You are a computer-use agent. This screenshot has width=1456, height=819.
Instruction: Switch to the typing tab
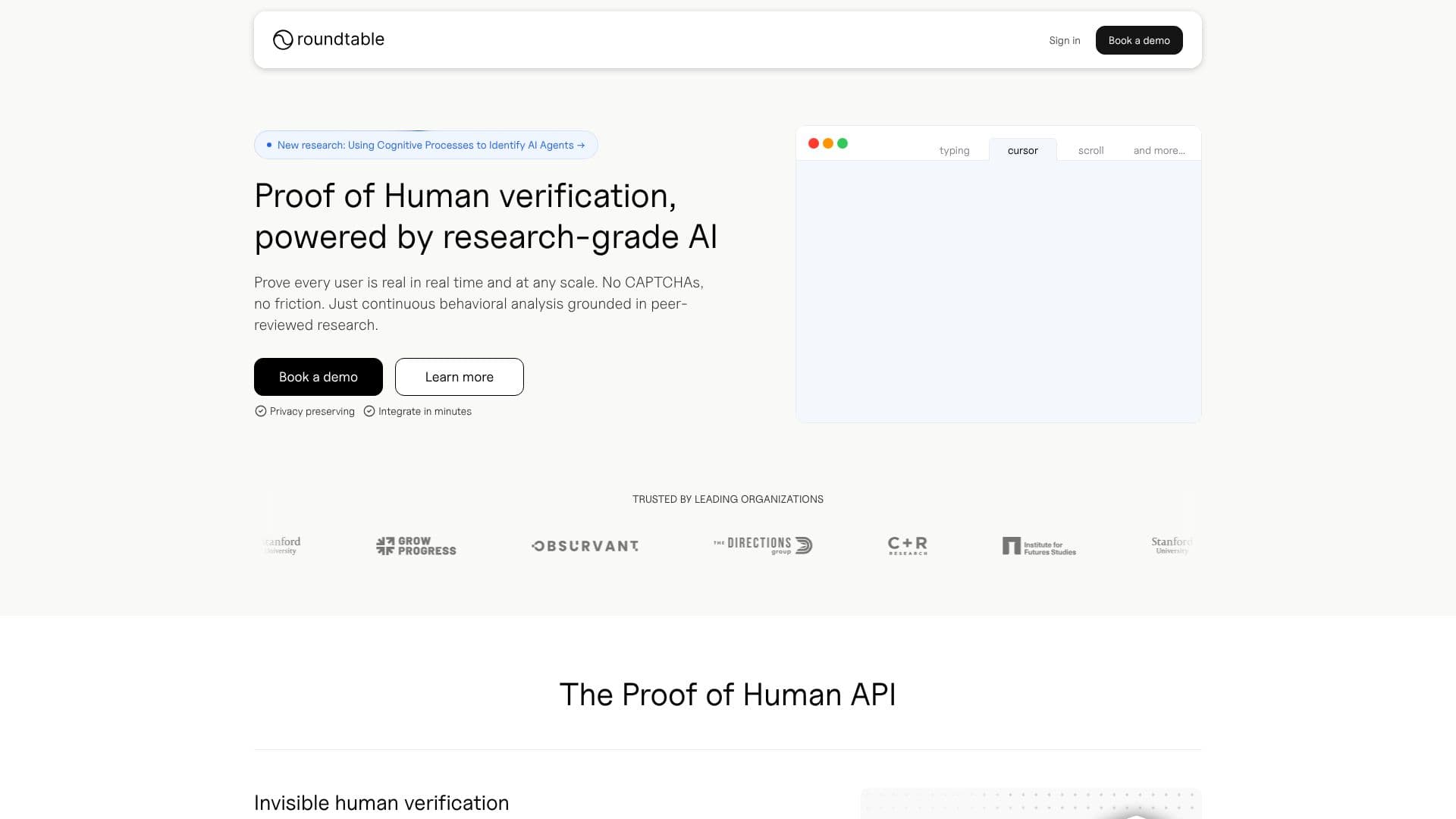[x=954, y=150]
